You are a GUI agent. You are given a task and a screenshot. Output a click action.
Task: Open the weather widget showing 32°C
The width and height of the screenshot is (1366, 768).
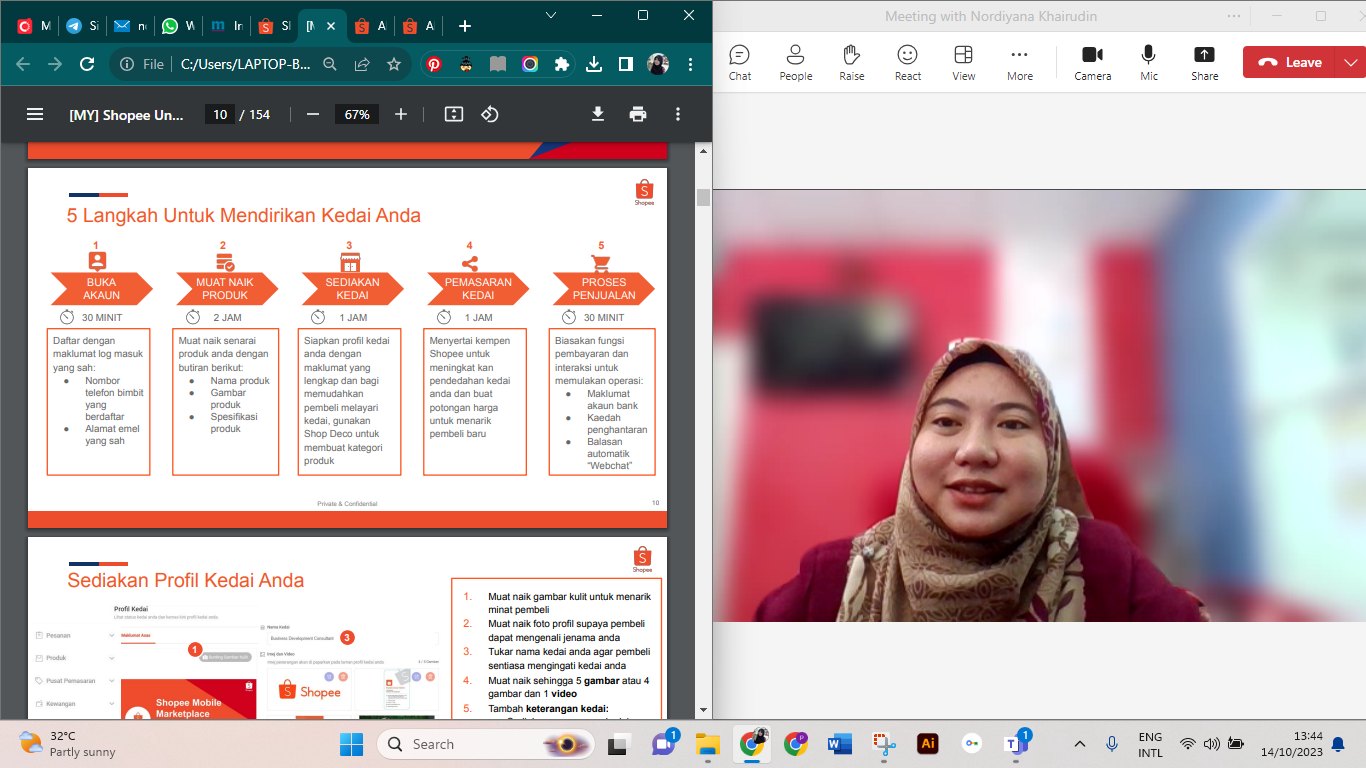(x=68, y=744)
